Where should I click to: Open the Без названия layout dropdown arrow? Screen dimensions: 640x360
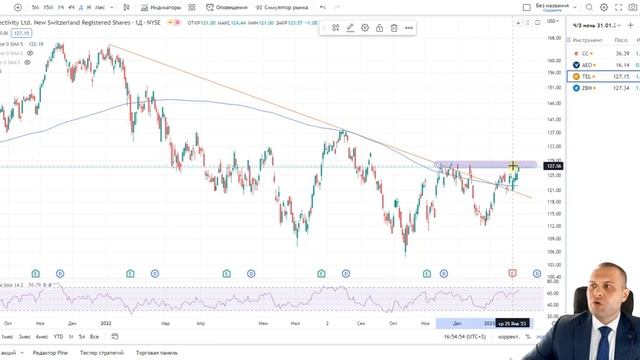pyautogui.click(x=575, y=7)
